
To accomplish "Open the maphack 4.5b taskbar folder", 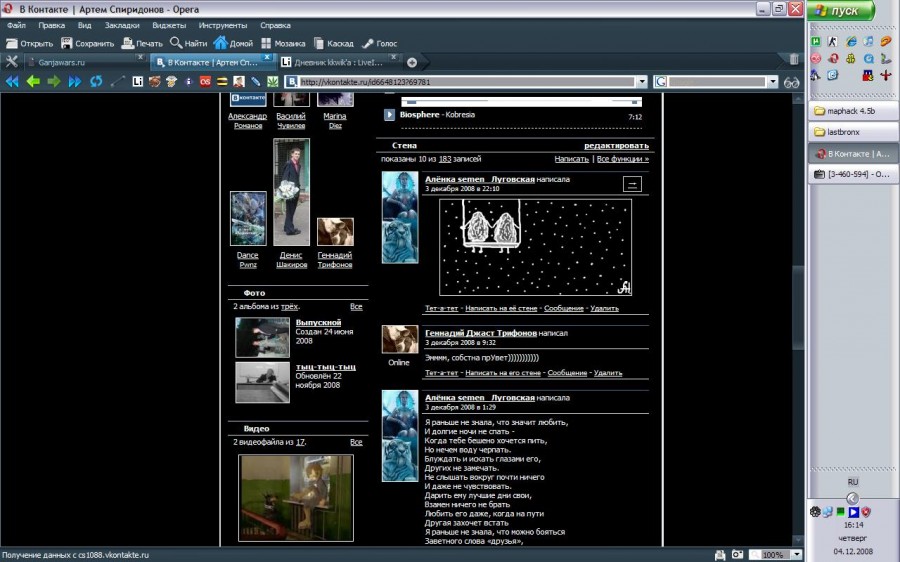I will [853, 111].
